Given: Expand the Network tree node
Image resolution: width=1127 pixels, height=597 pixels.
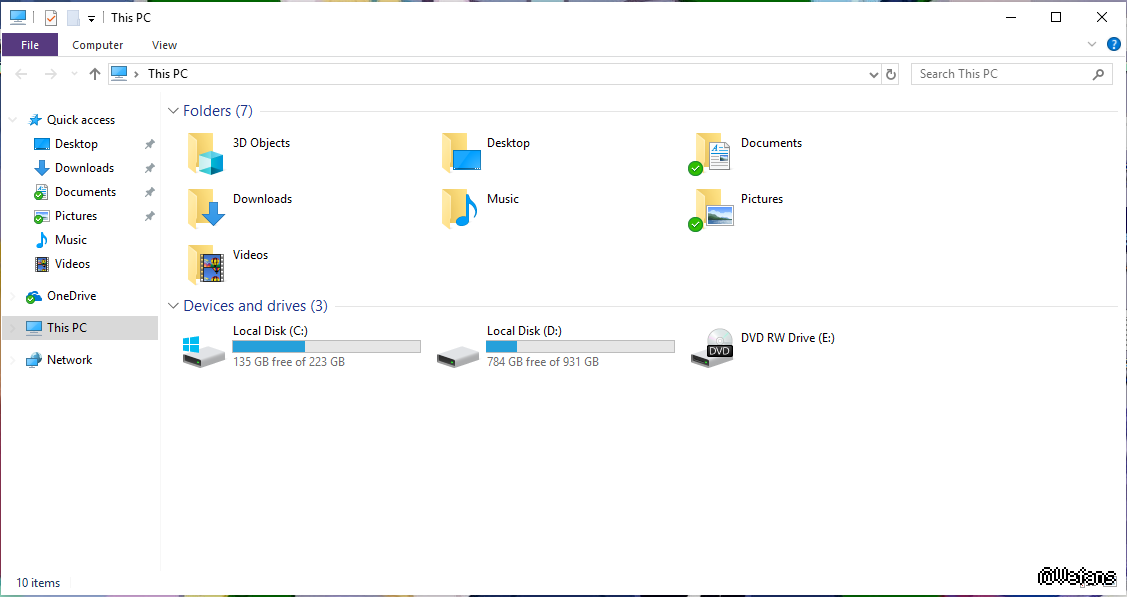Looking at the screenshot, I should 13,360.
